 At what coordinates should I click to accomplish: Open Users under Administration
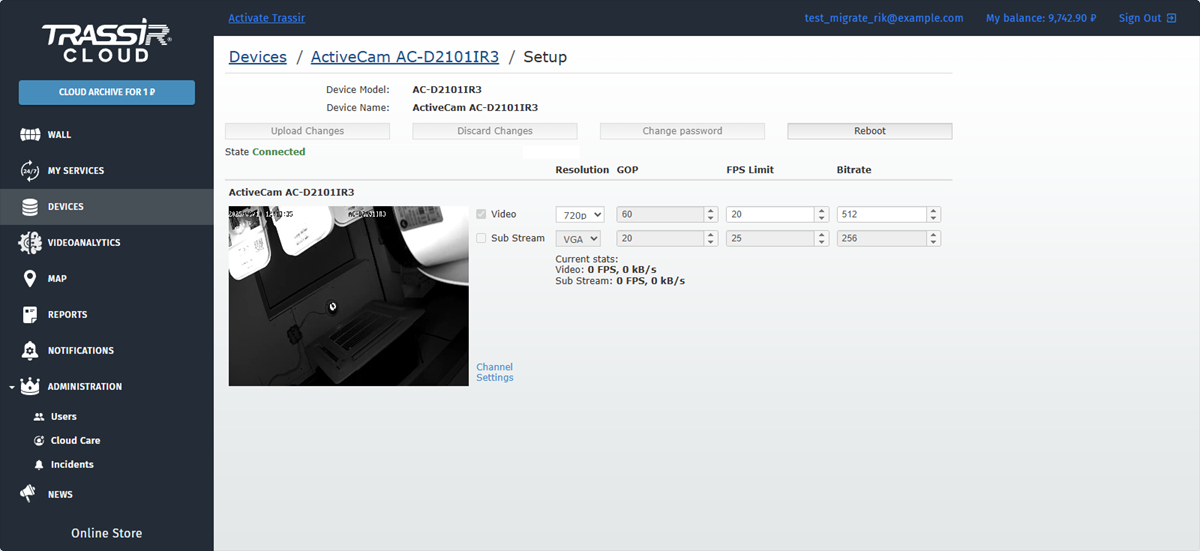pos(63,417)
